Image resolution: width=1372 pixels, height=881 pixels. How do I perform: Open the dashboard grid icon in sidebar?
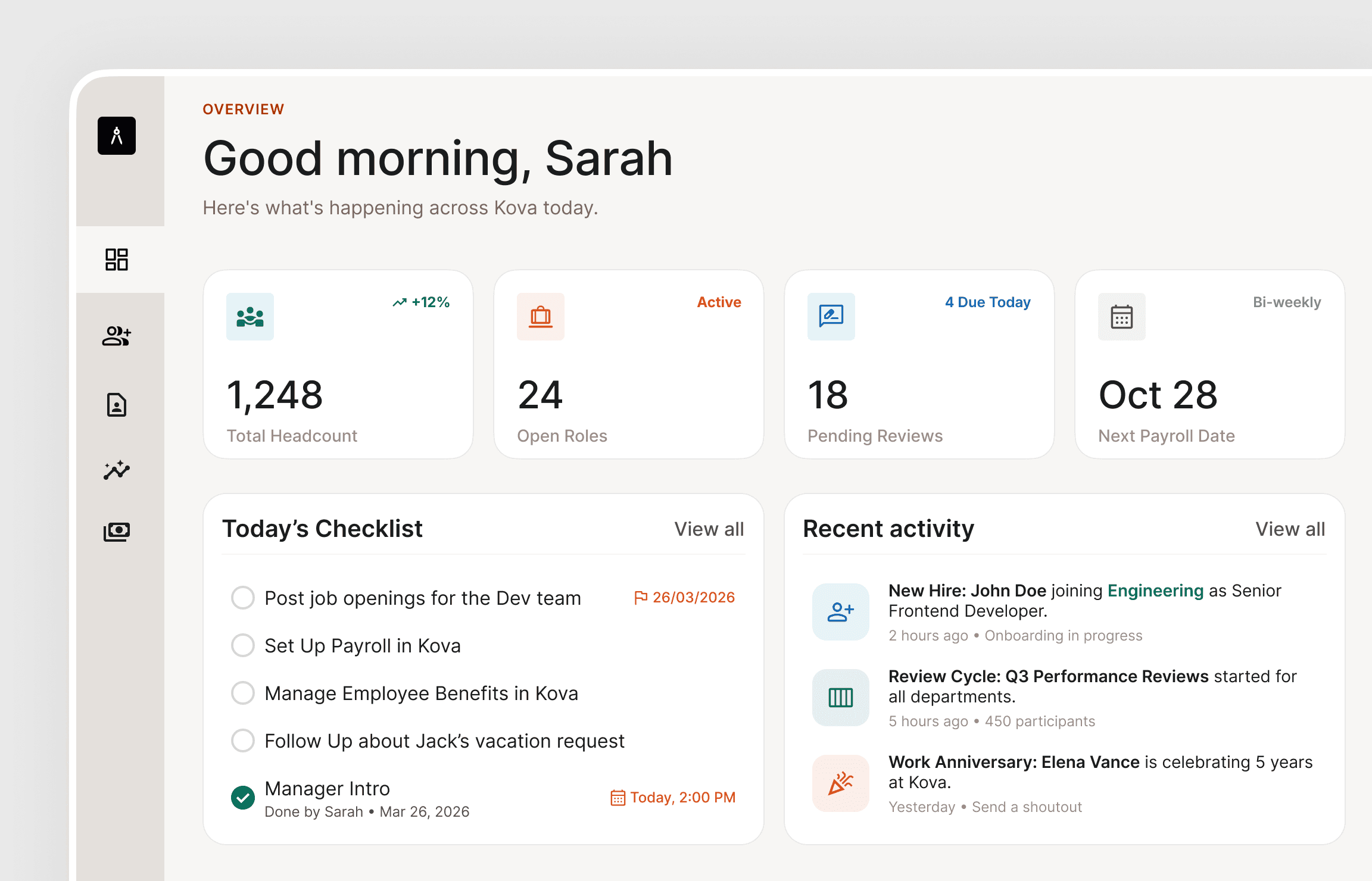coord(117,260)
